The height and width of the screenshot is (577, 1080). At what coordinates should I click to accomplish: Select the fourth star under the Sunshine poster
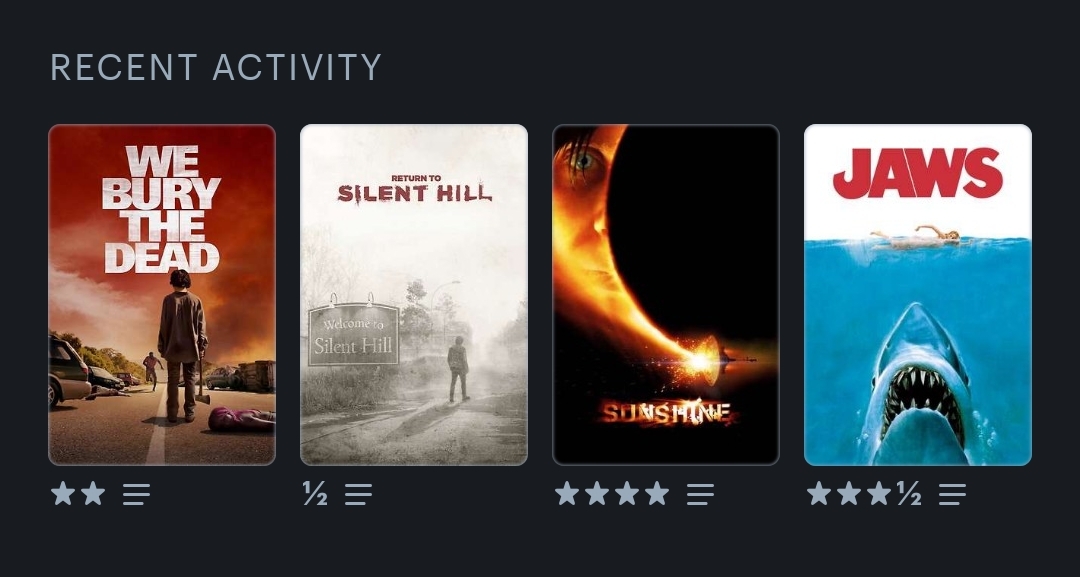657,493
